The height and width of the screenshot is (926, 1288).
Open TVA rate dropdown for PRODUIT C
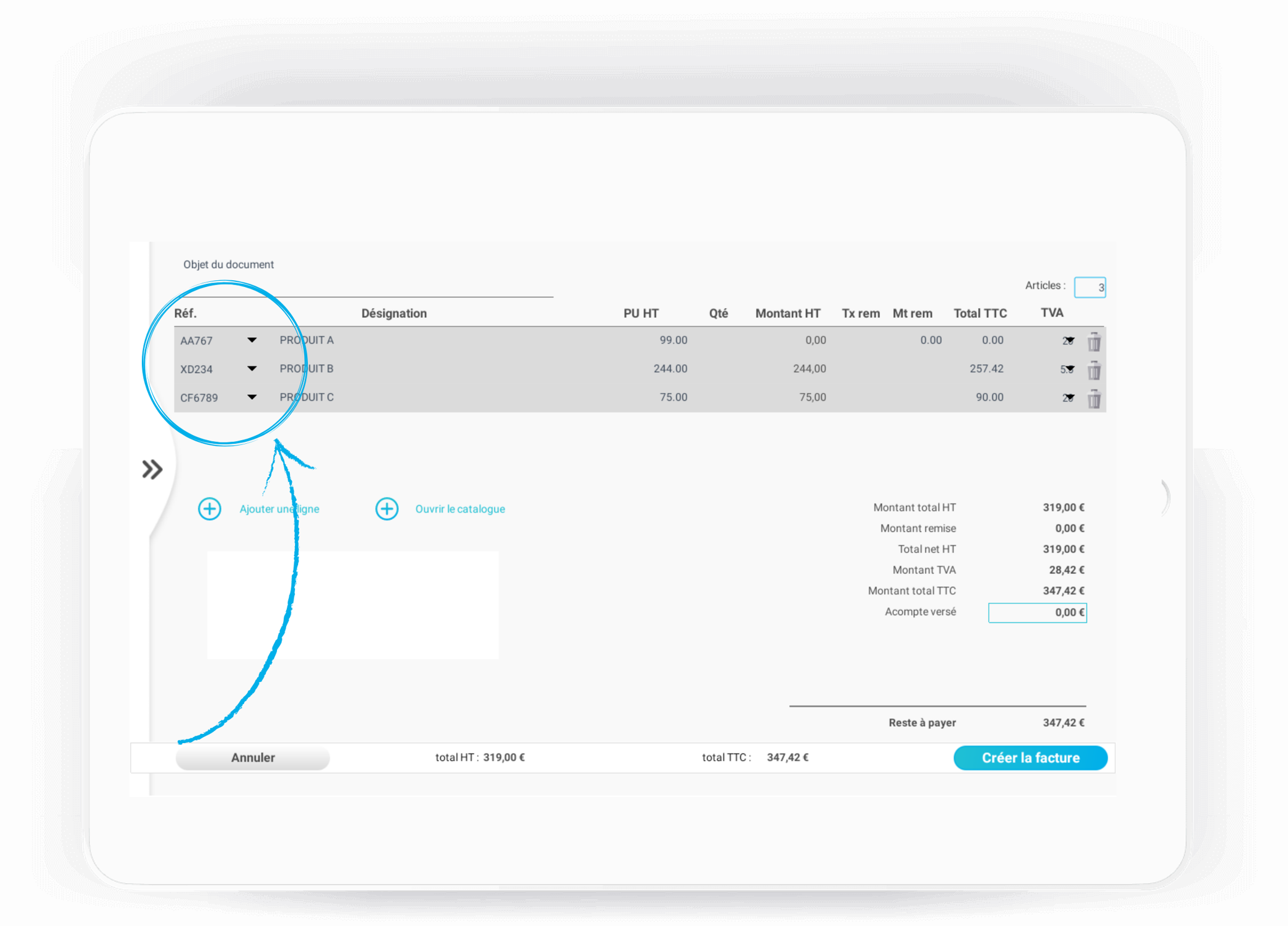tap(1069, 397)
